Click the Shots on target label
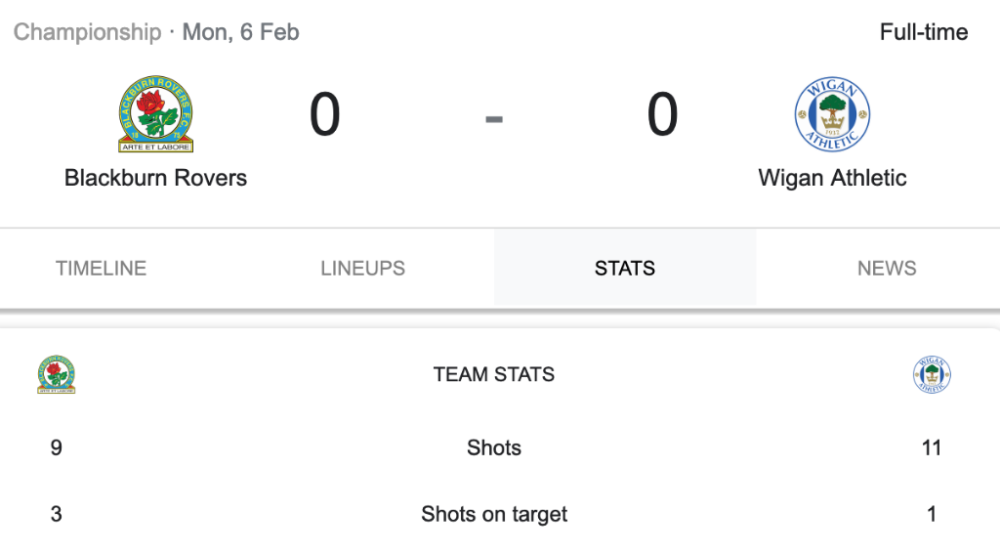Image resolution: width=1000 pixels, height=552 pixels. (x=494, y=514)
